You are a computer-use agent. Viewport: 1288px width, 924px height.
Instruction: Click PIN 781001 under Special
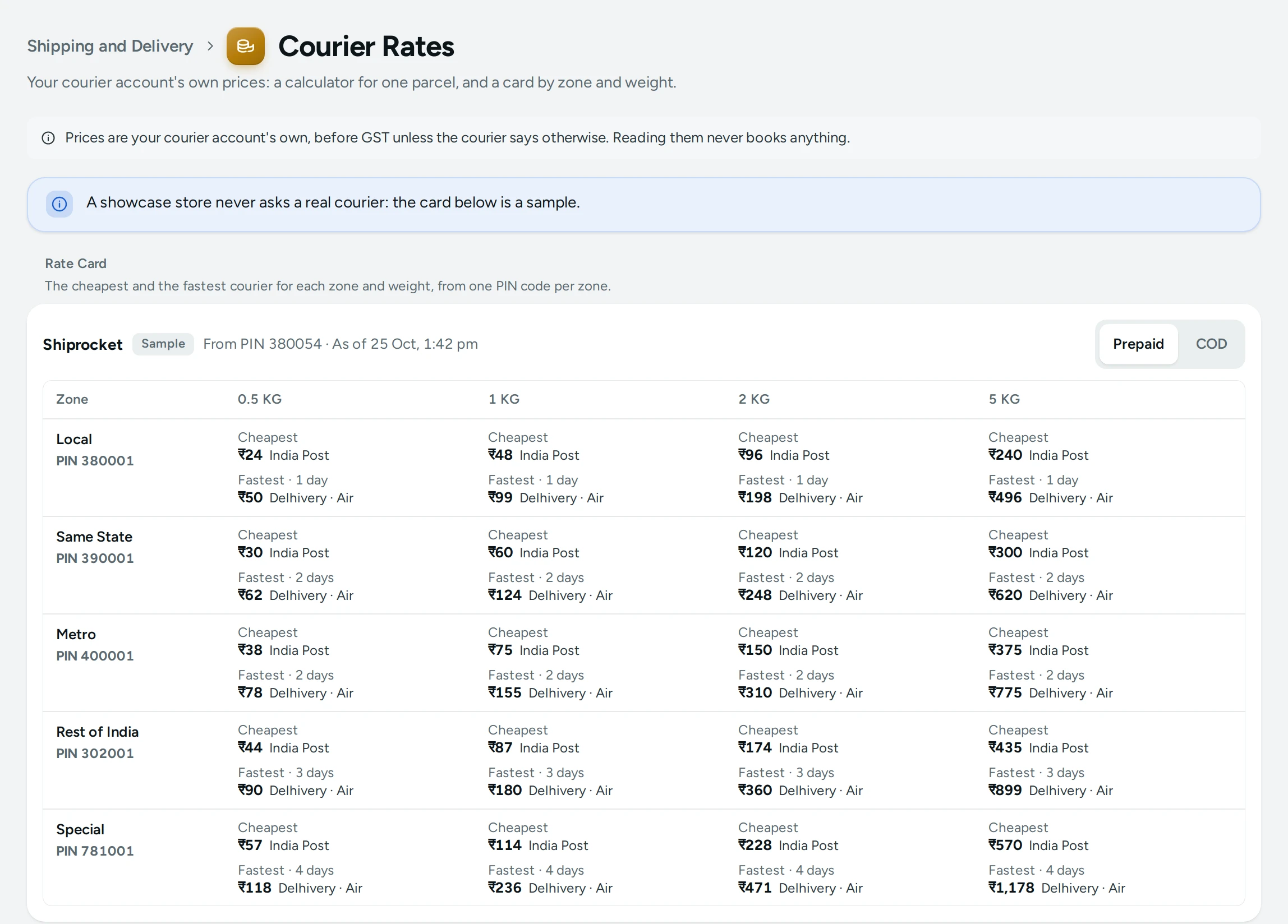pyautogui.click(x=95, y=851)
